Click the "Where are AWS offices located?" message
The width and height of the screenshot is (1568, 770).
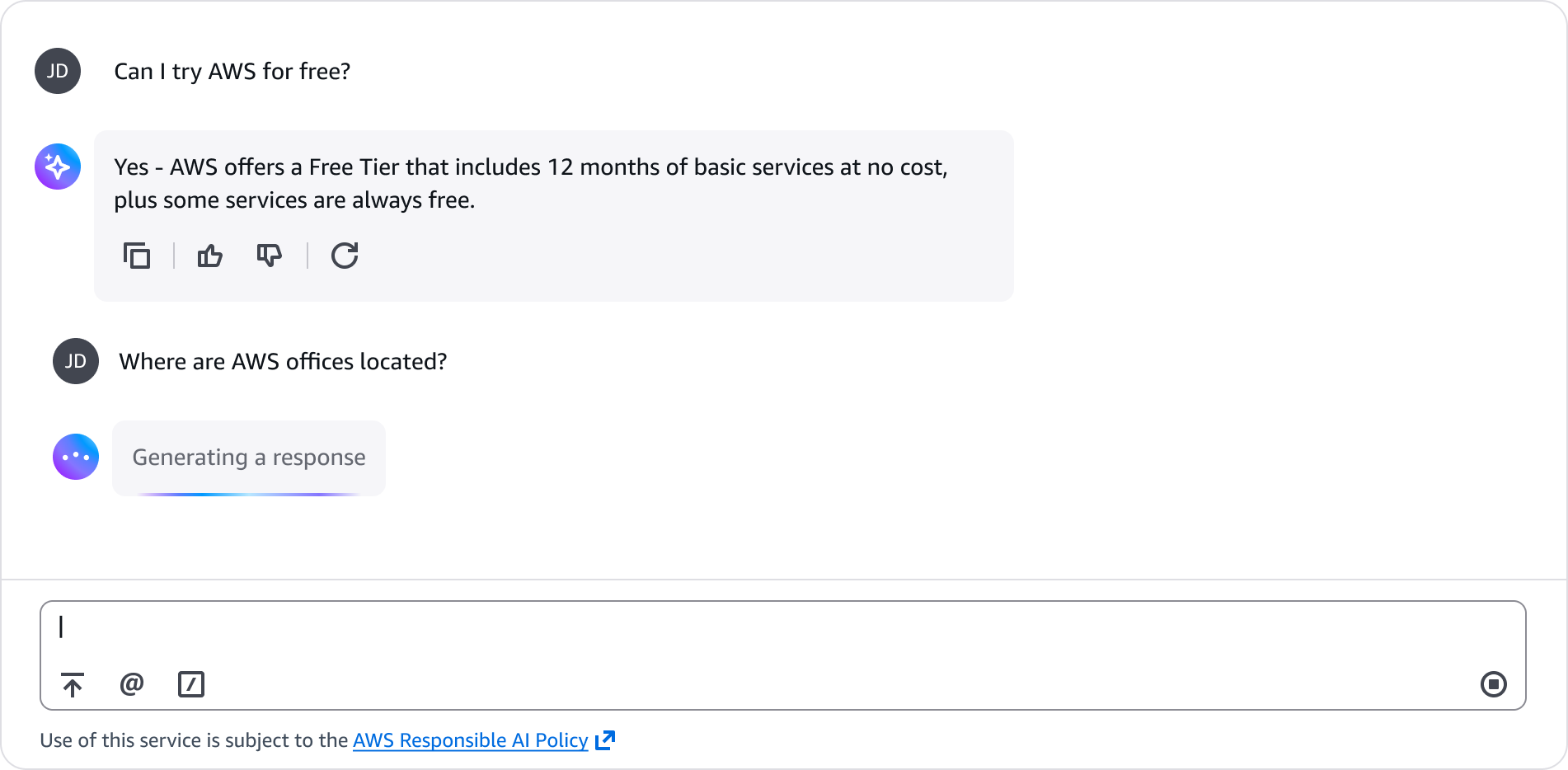click(283, 362)
